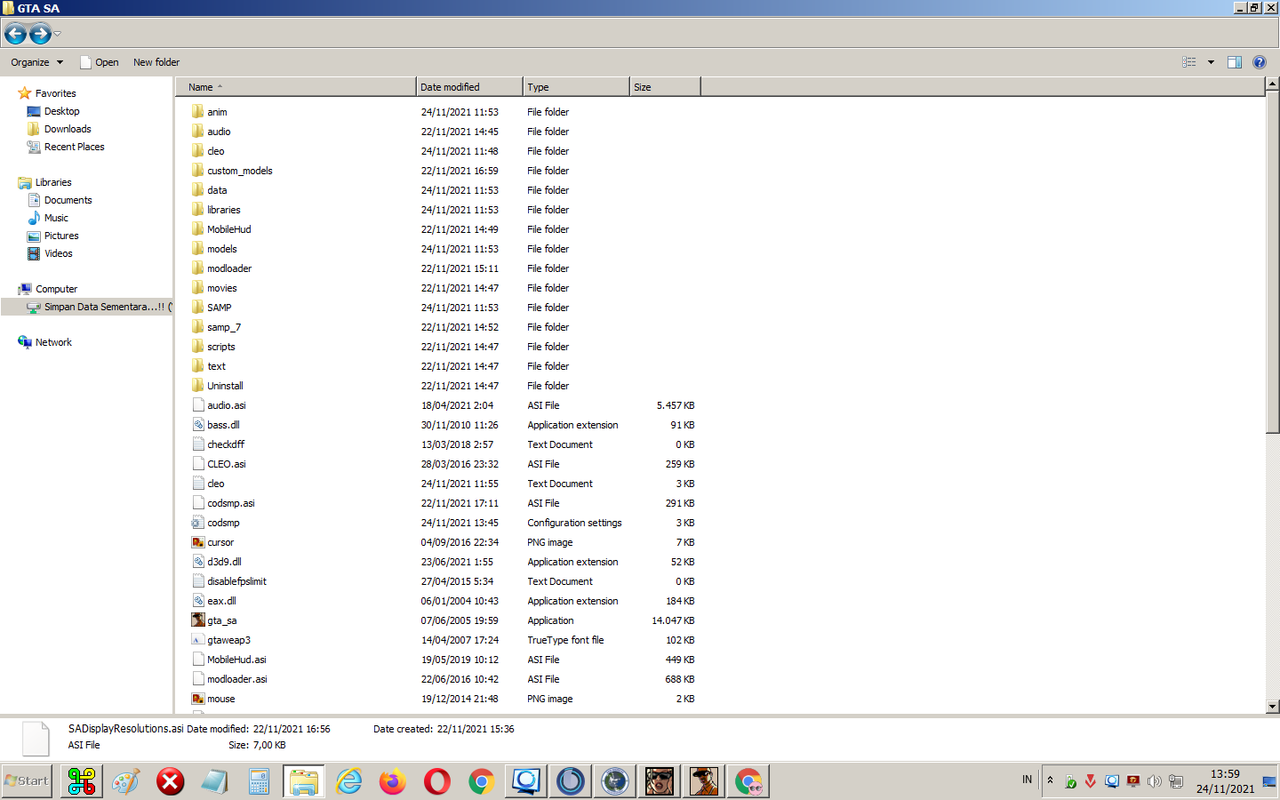Open the Start menu
The height and width of the screenshot is (800, 1280).
[x=27, y=781]
